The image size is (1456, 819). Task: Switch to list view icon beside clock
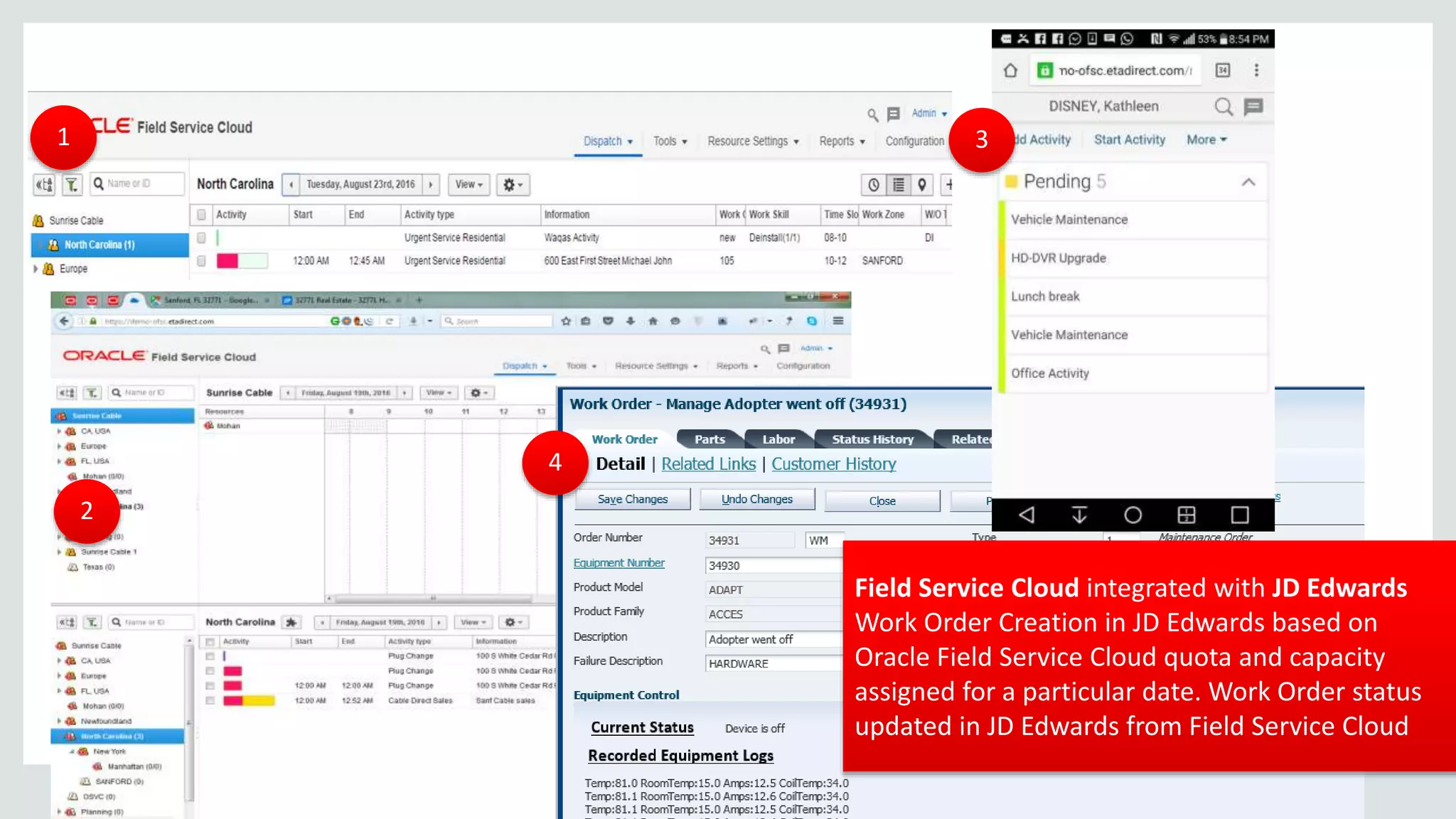click(899, 185)
